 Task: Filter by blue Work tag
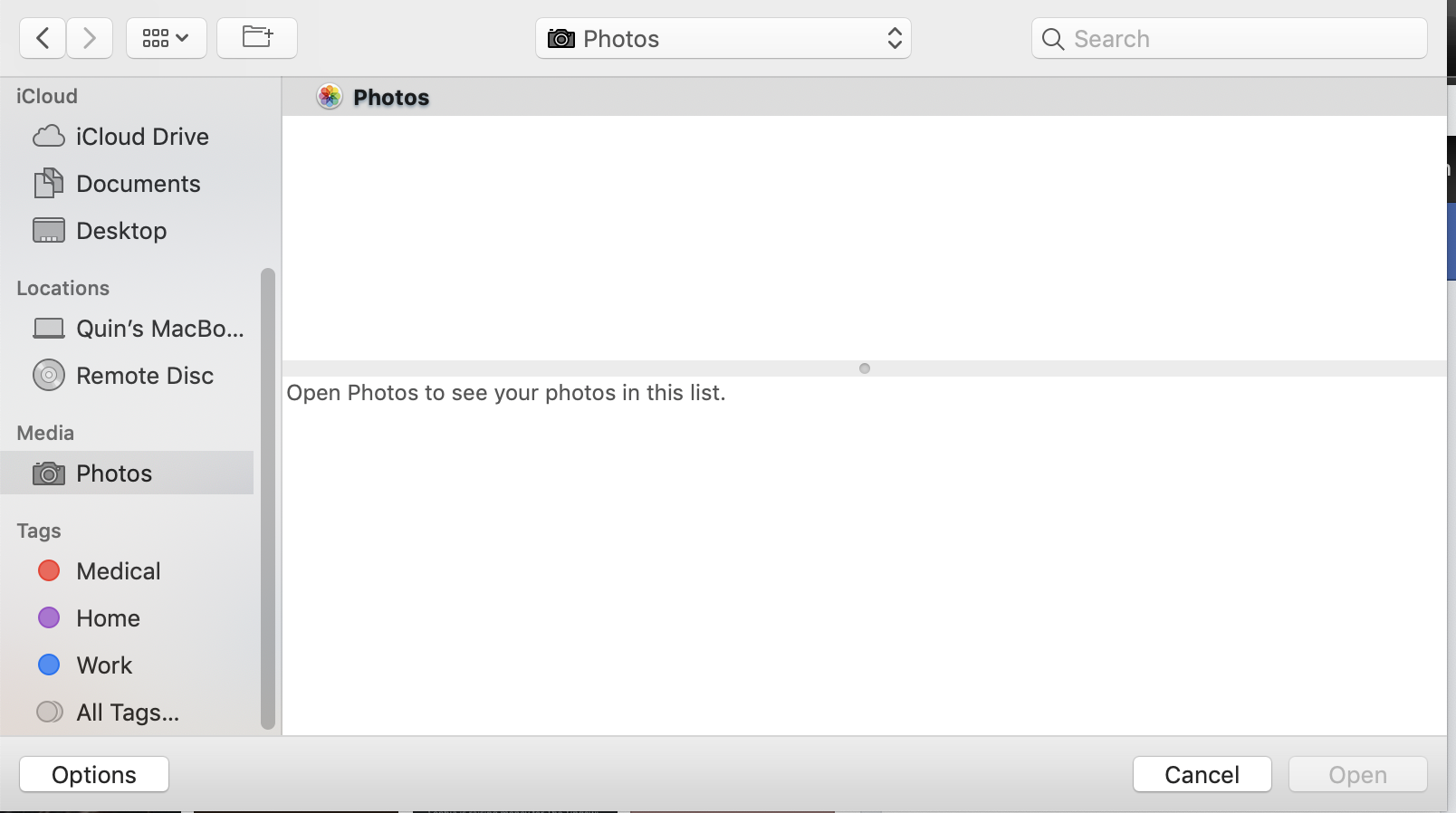[x=104, y=665]
